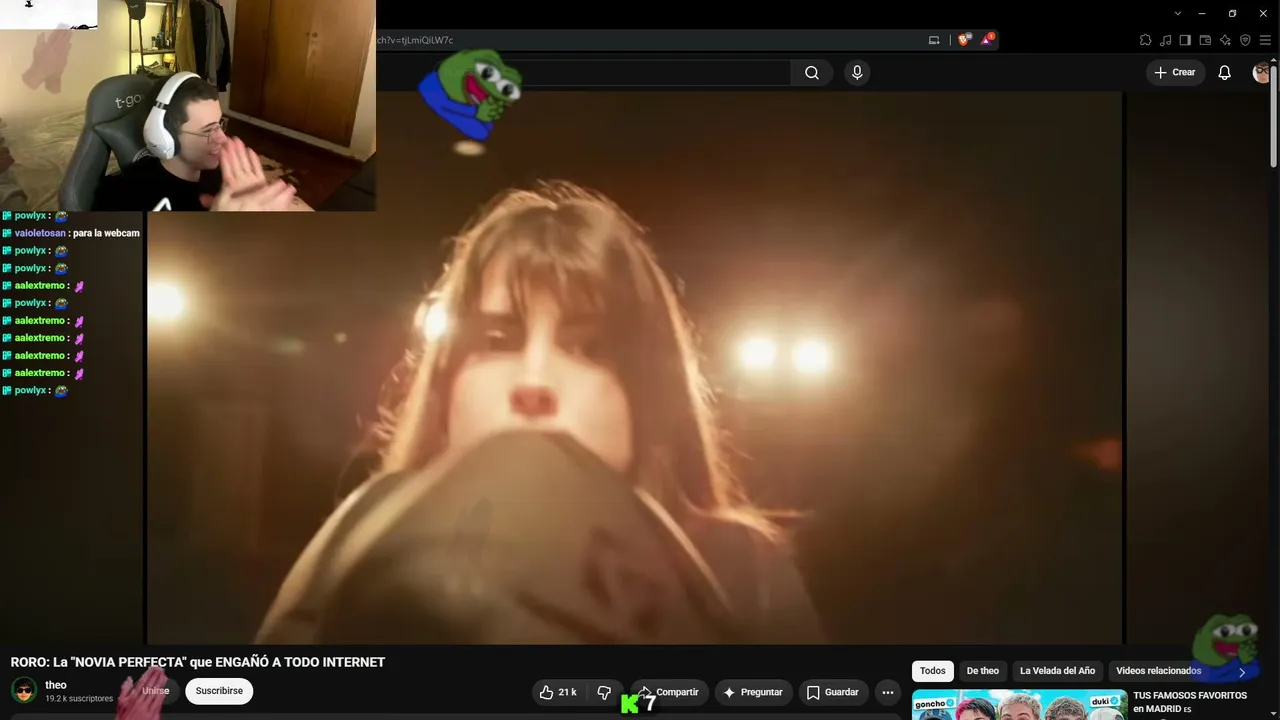
Task: Click the install app icon in address bar
Action: 934,40
